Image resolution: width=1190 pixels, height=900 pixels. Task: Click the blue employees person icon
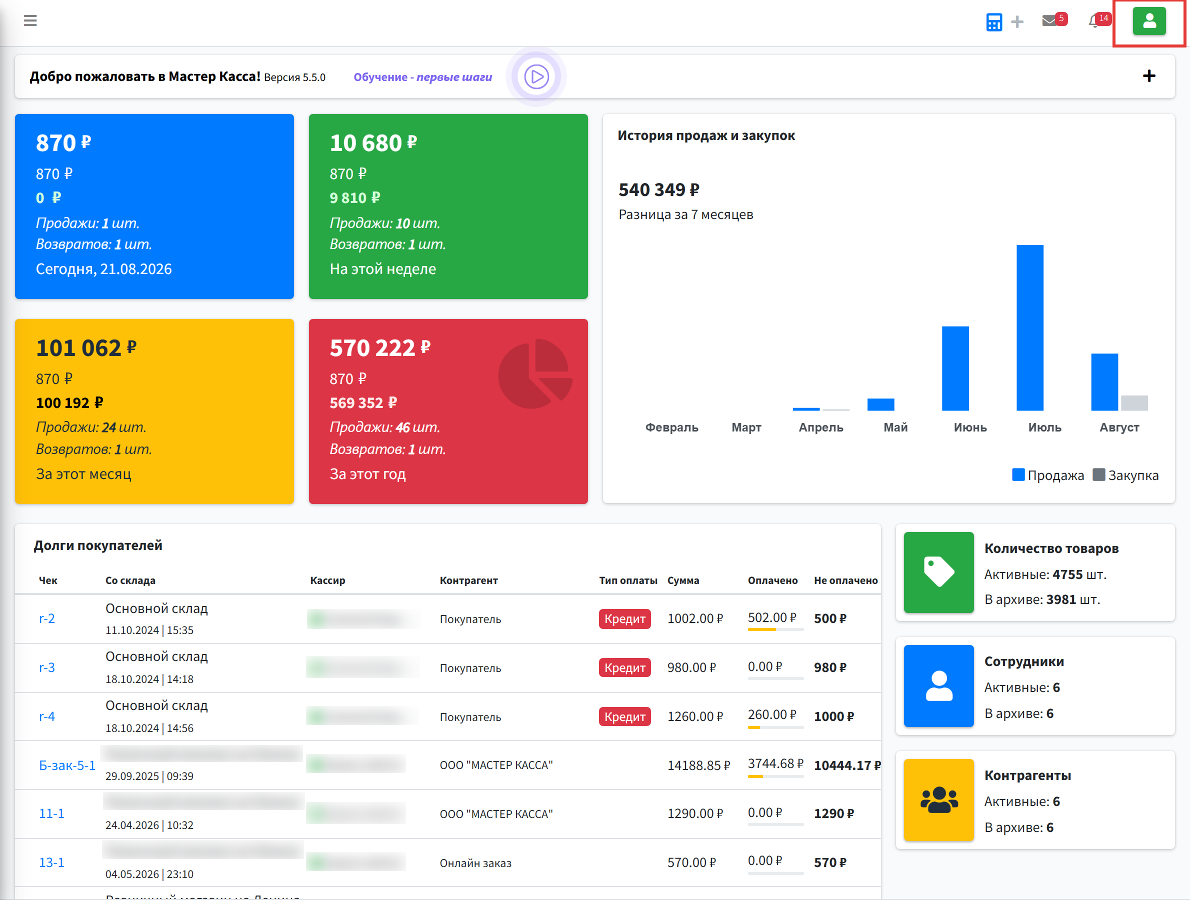939,686
